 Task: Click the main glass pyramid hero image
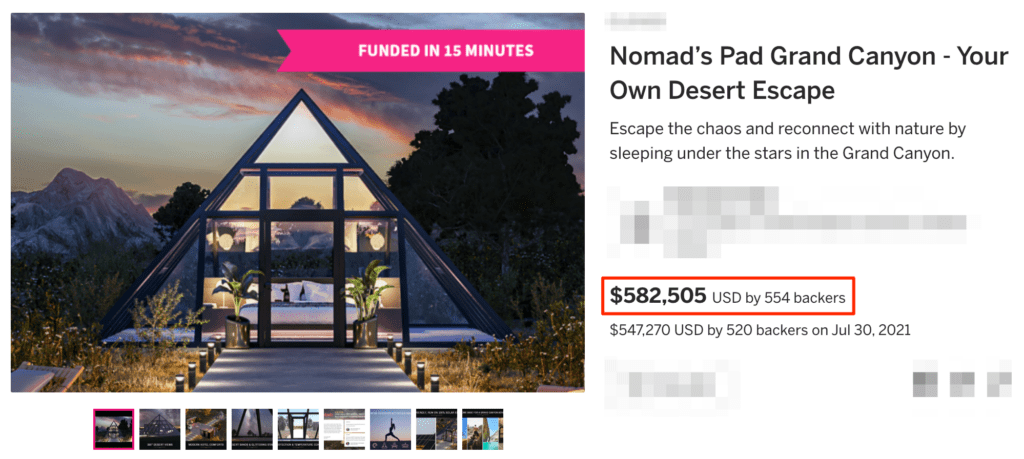click(298, 202)
